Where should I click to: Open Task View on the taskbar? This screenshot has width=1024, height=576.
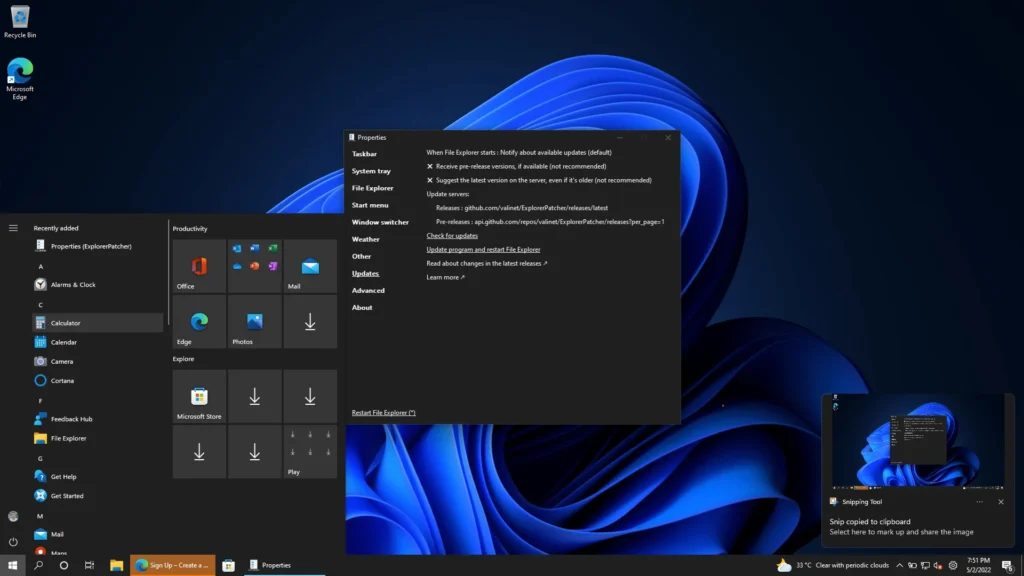click(x=89, y=566)
